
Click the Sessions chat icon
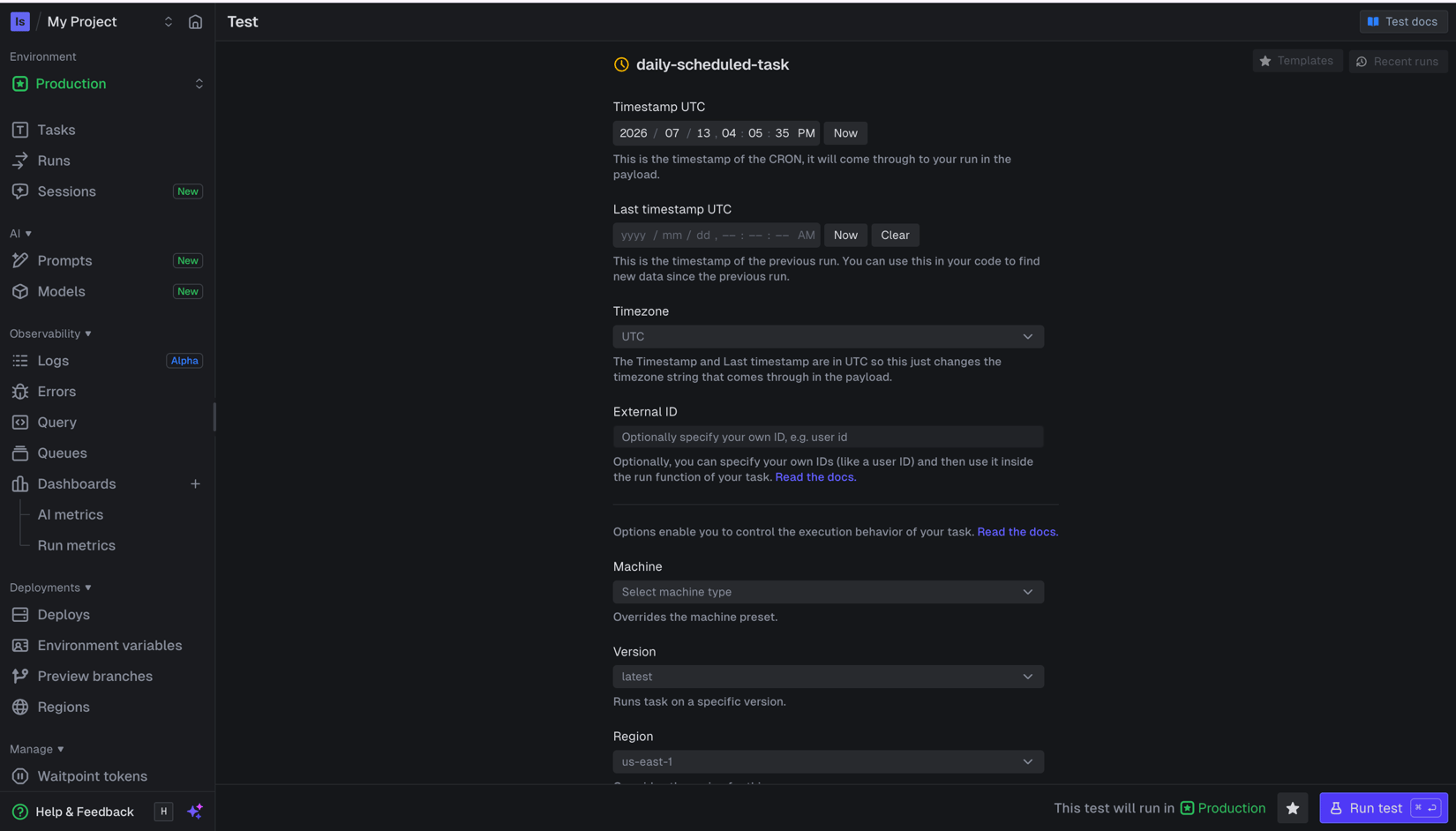(20, 191)
